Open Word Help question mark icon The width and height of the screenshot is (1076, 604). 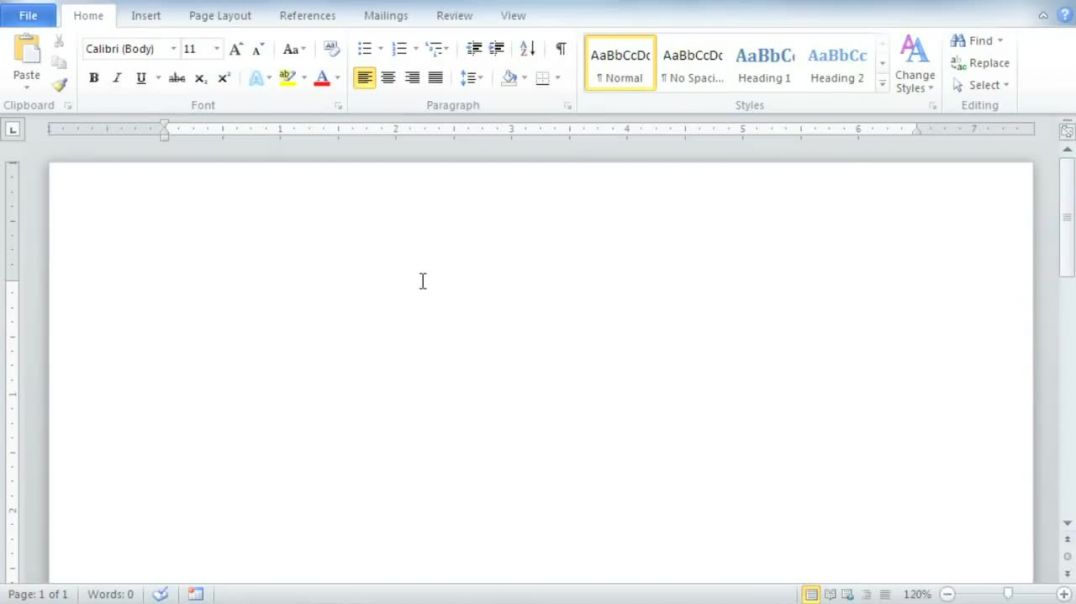click(1064, 15)
